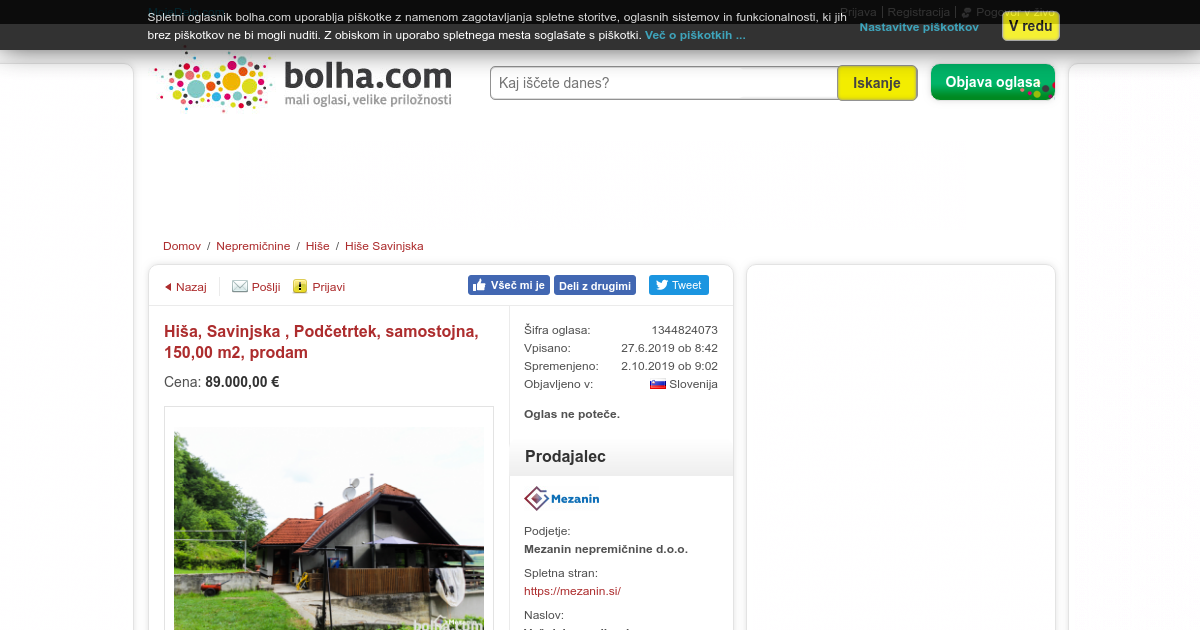Click the Twitter Tweet button

point(679,285)
